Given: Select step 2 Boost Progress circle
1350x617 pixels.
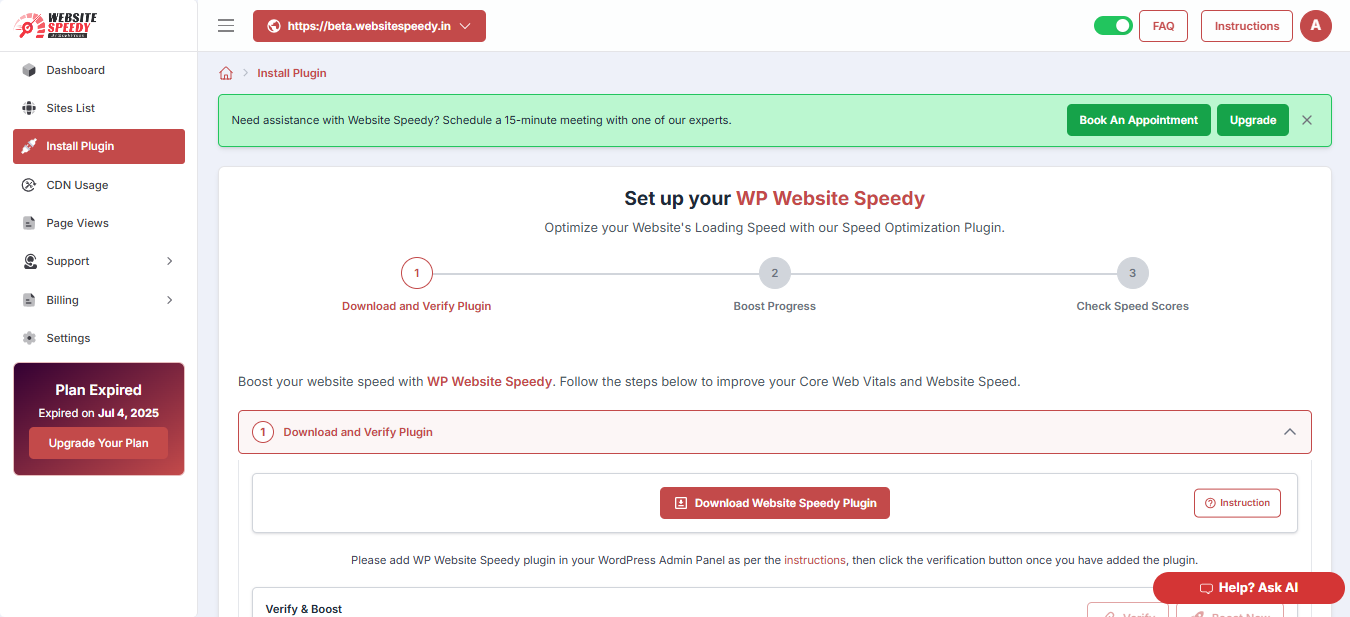Looking at the screenshot, I should click(x=775, y=273).
